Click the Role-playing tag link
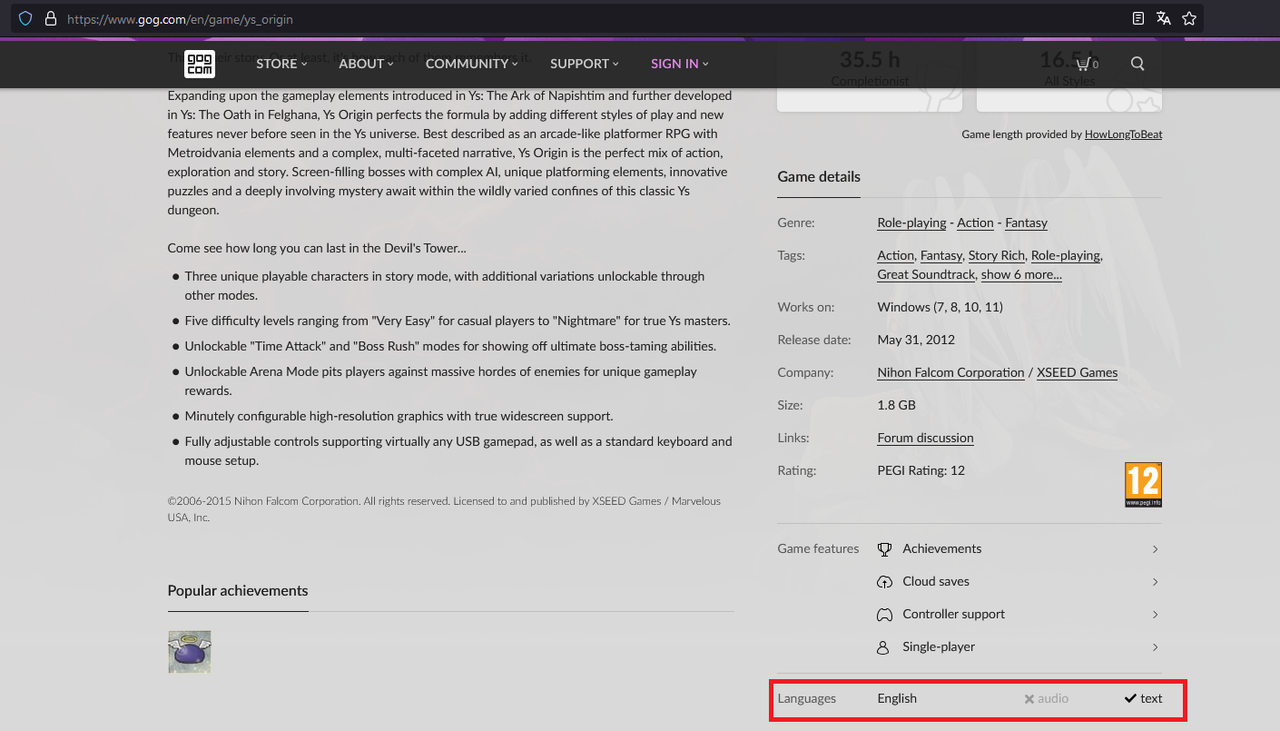This screenshot has width=1280, height=731. [1065, 256]
